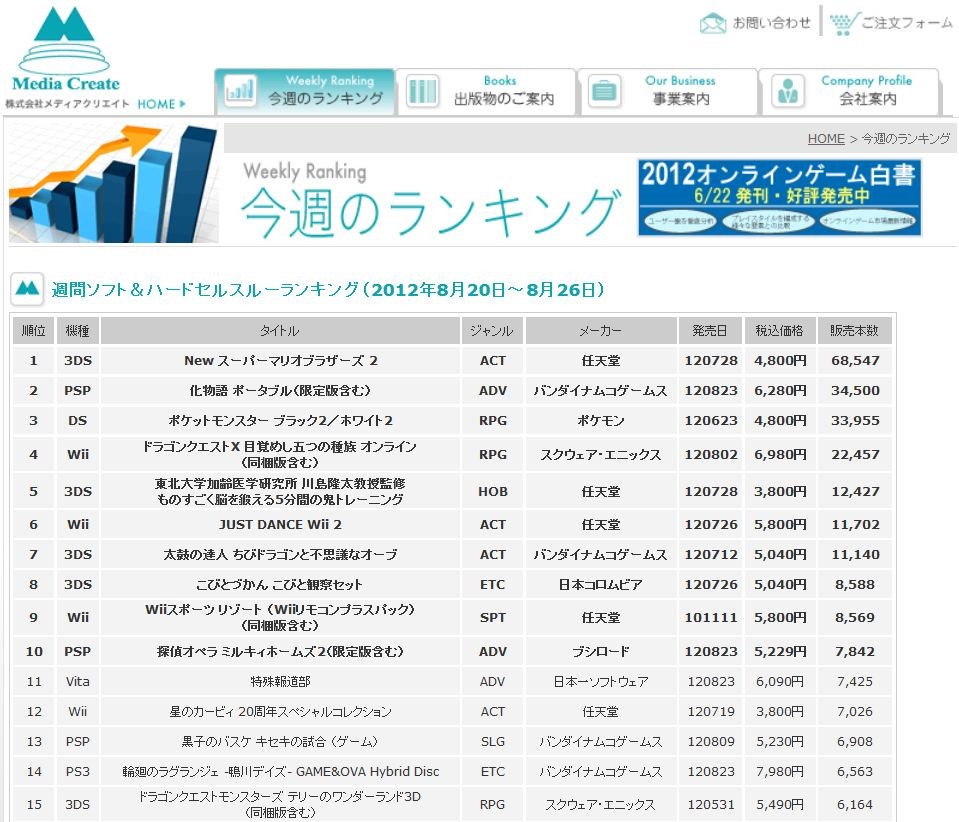959x822 pixels.
Task: Select title ポケットモンスター ブラック2/ホワイト2
Action: tap(280, 421)
